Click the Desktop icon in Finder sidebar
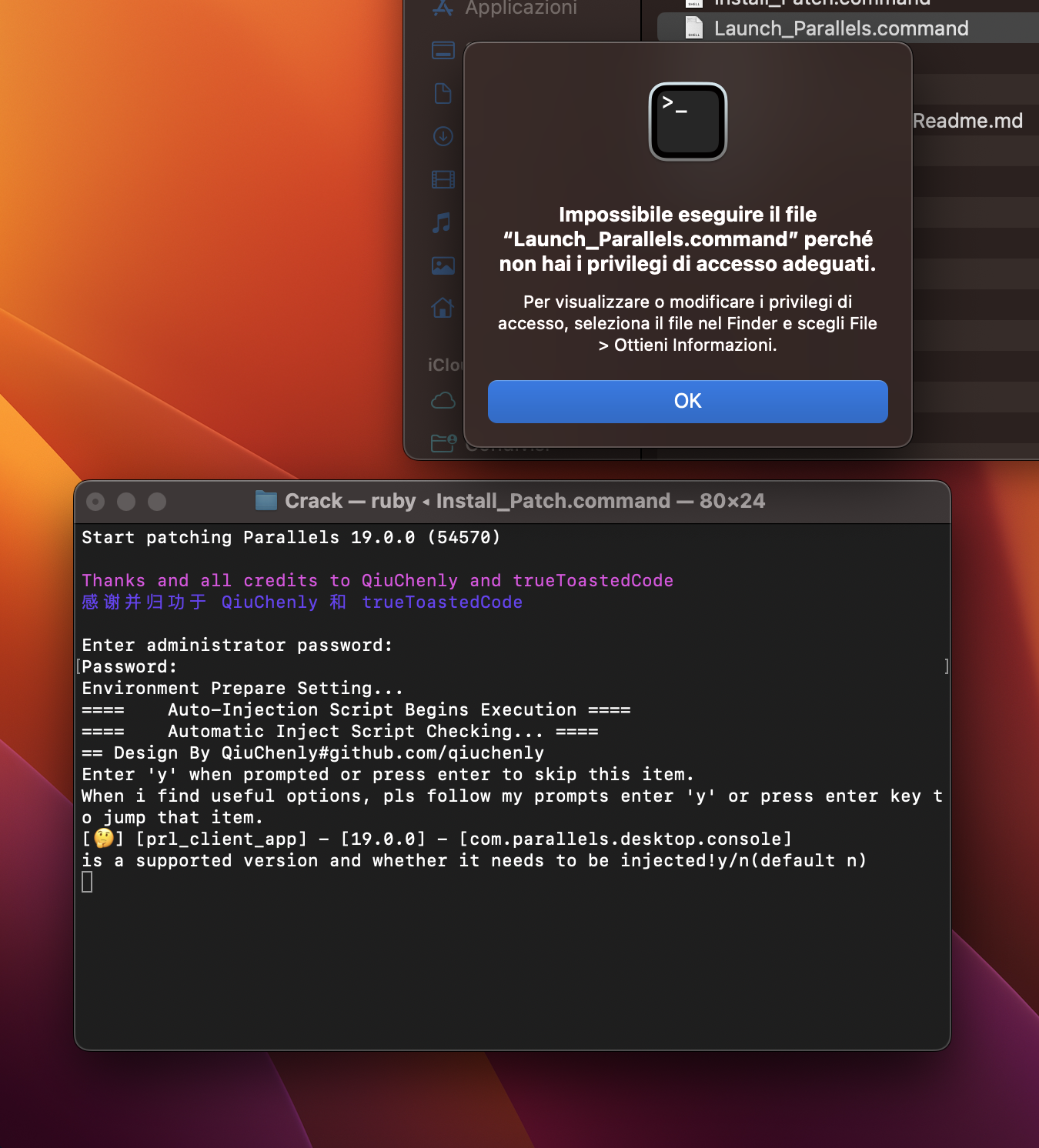1039x1148 pixels. click(443, 51)
